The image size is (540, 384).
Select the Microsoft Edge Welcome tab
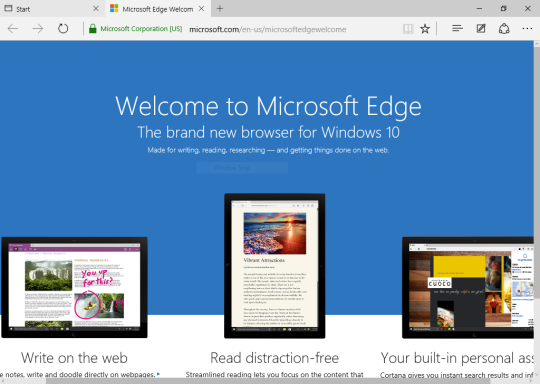158,9
